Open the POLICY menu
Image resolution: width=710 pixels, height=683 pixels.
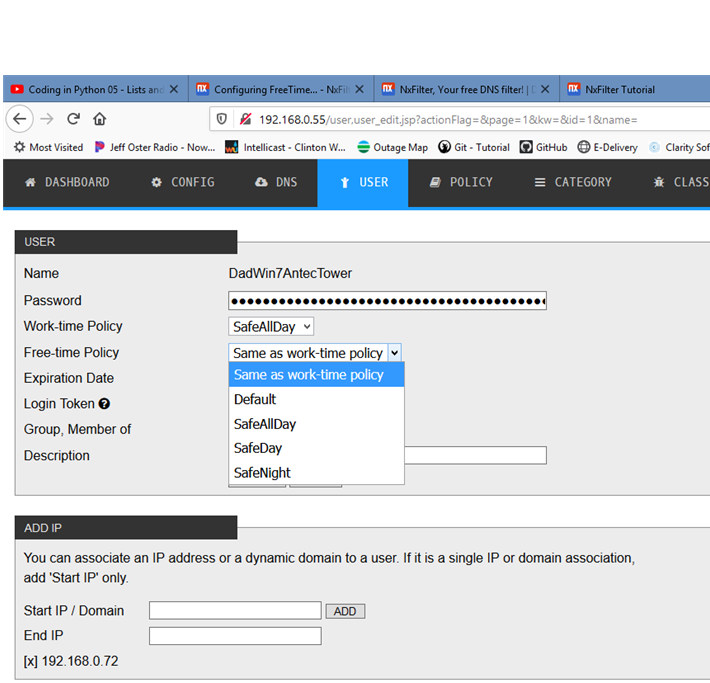pyautogui.click(x=461, y=182)
